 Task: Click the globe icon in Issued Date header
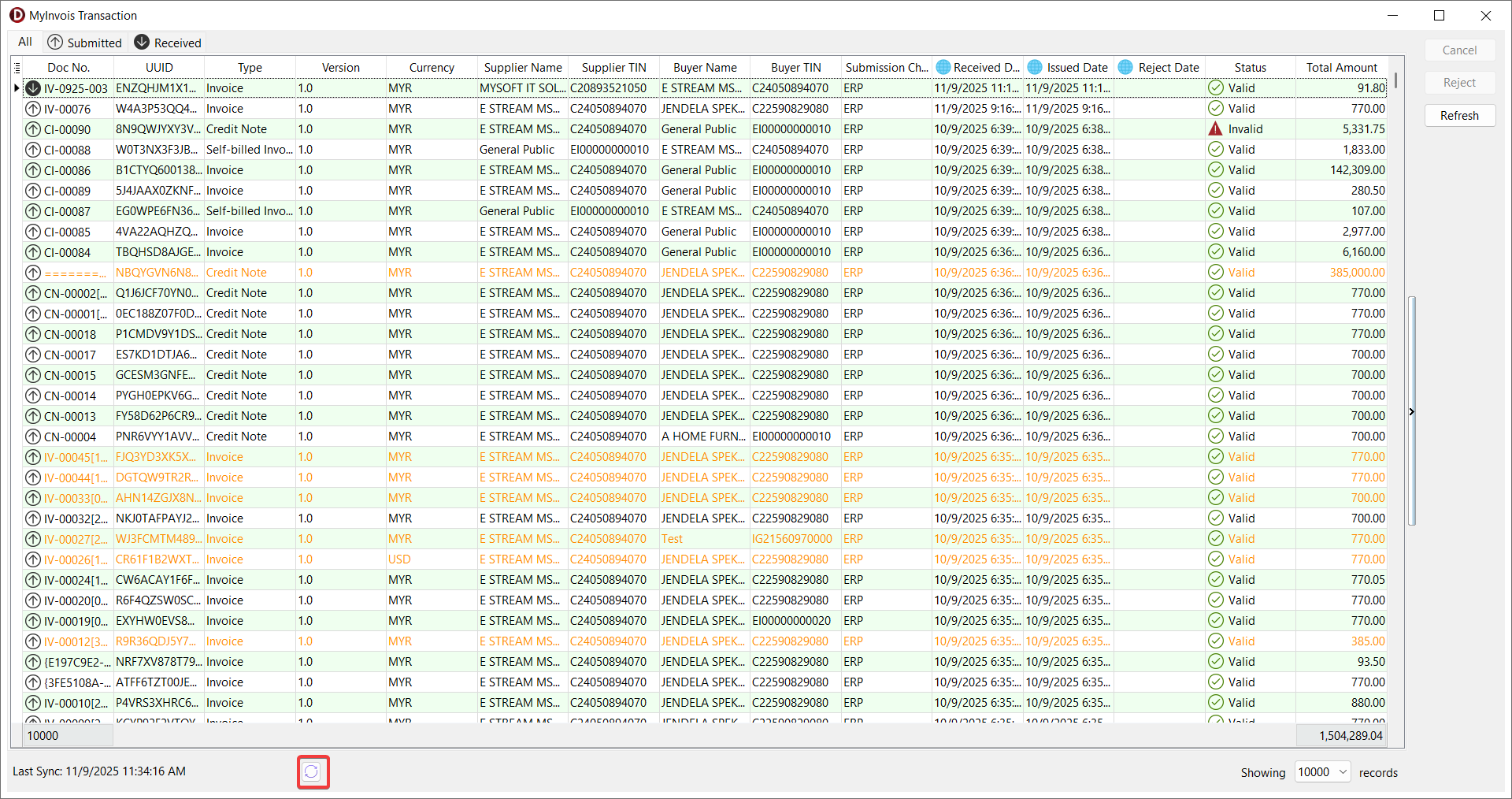coord(1035,68)
